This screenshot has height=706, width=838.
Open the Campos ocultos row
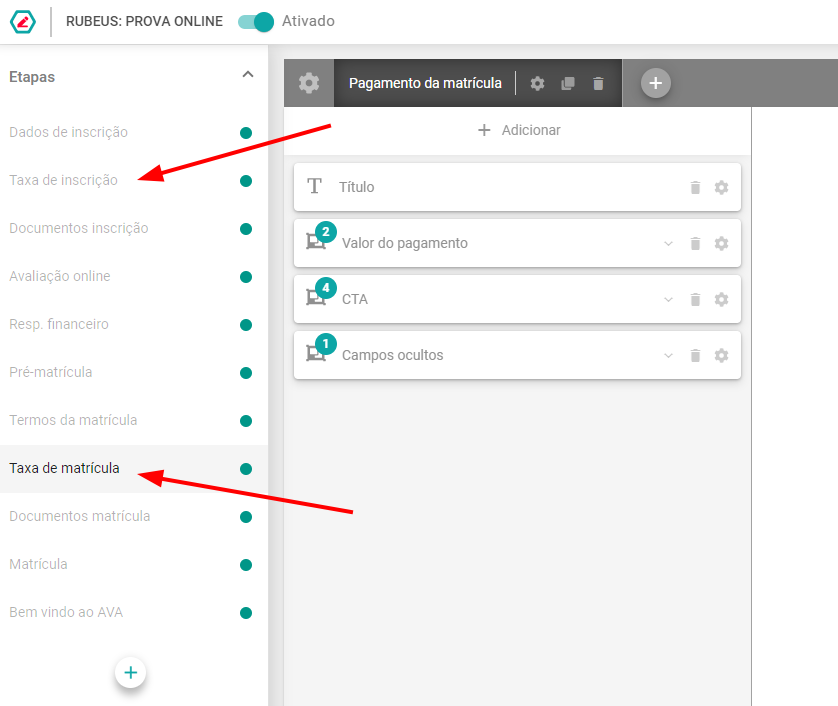[x=517, y=355]
